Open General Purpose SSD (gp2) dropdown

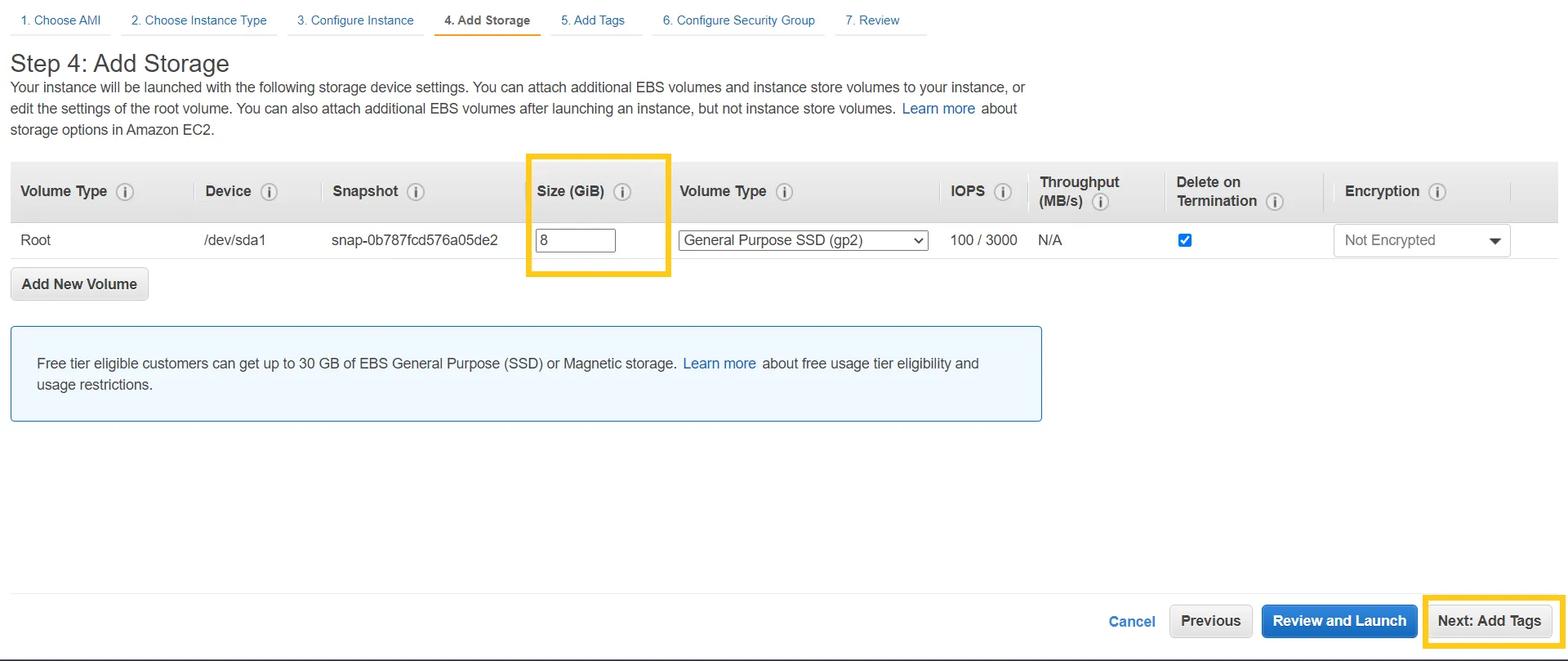coord(803,240)
